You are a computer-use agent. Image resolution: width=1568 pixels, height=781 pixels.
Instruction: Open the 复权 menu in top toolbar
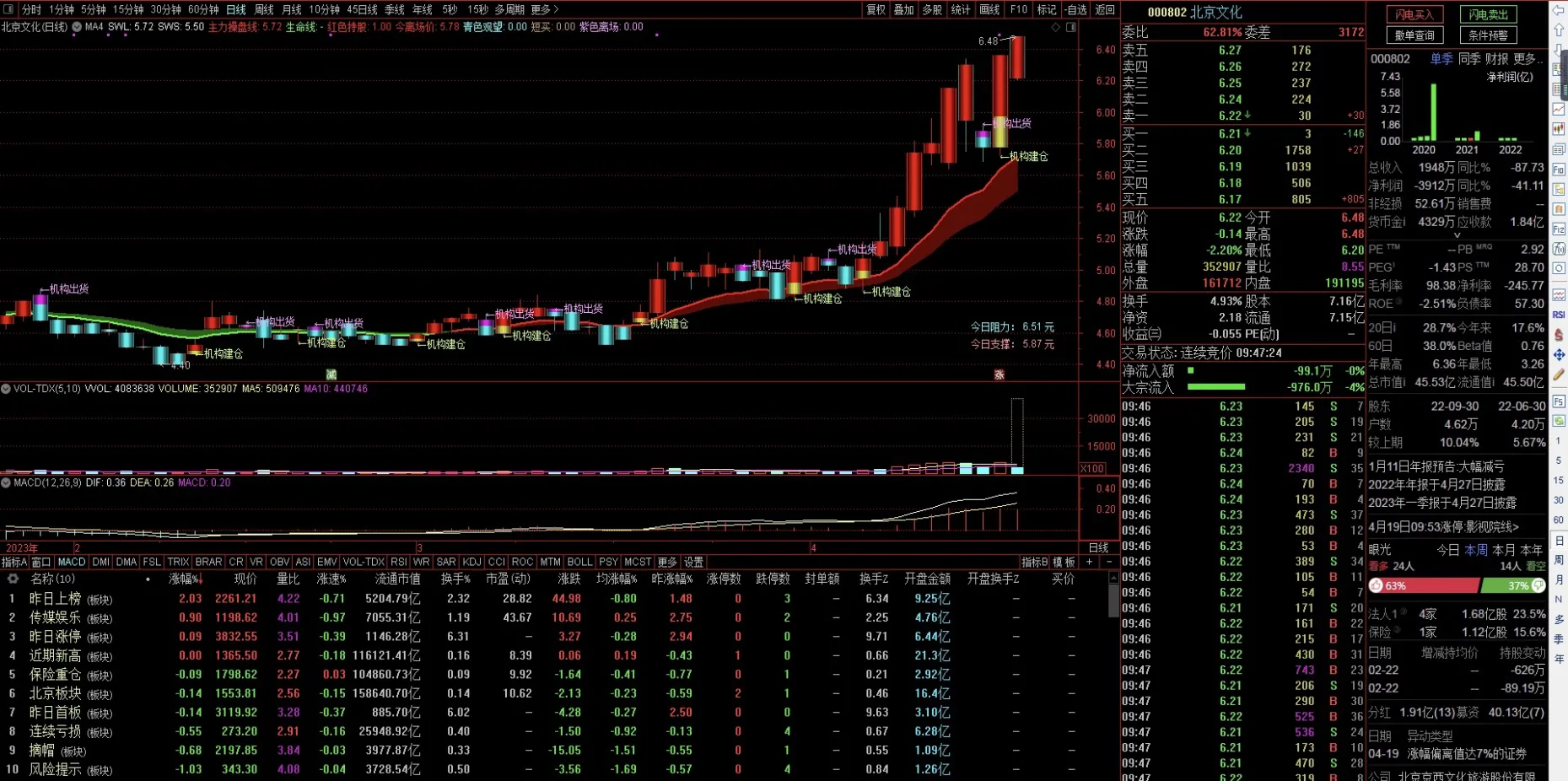point(876,9)
